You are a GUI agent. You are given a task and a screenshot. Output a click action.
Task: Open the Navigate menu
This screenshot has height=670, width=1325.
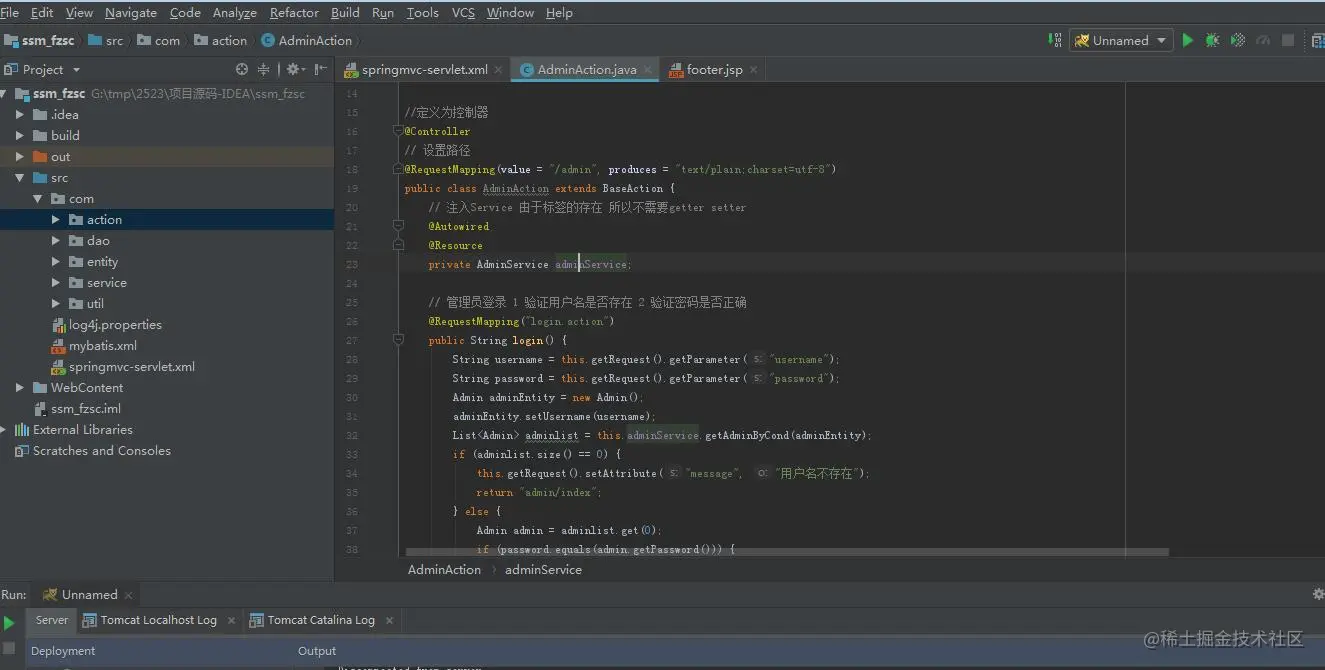pos(131,13)
